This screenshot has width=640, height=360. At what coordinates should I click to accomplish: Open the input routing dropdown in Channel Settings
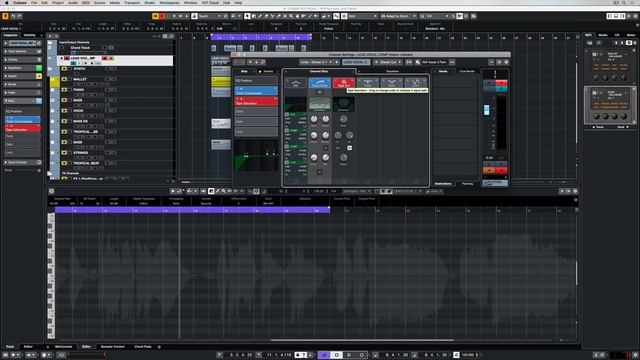tap(319, 62)
